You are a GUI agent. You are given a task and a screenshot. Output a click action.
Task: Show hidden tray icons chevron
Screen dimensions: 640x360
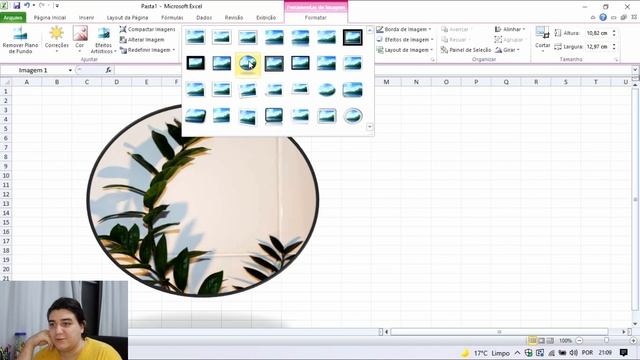pos(517,353)
